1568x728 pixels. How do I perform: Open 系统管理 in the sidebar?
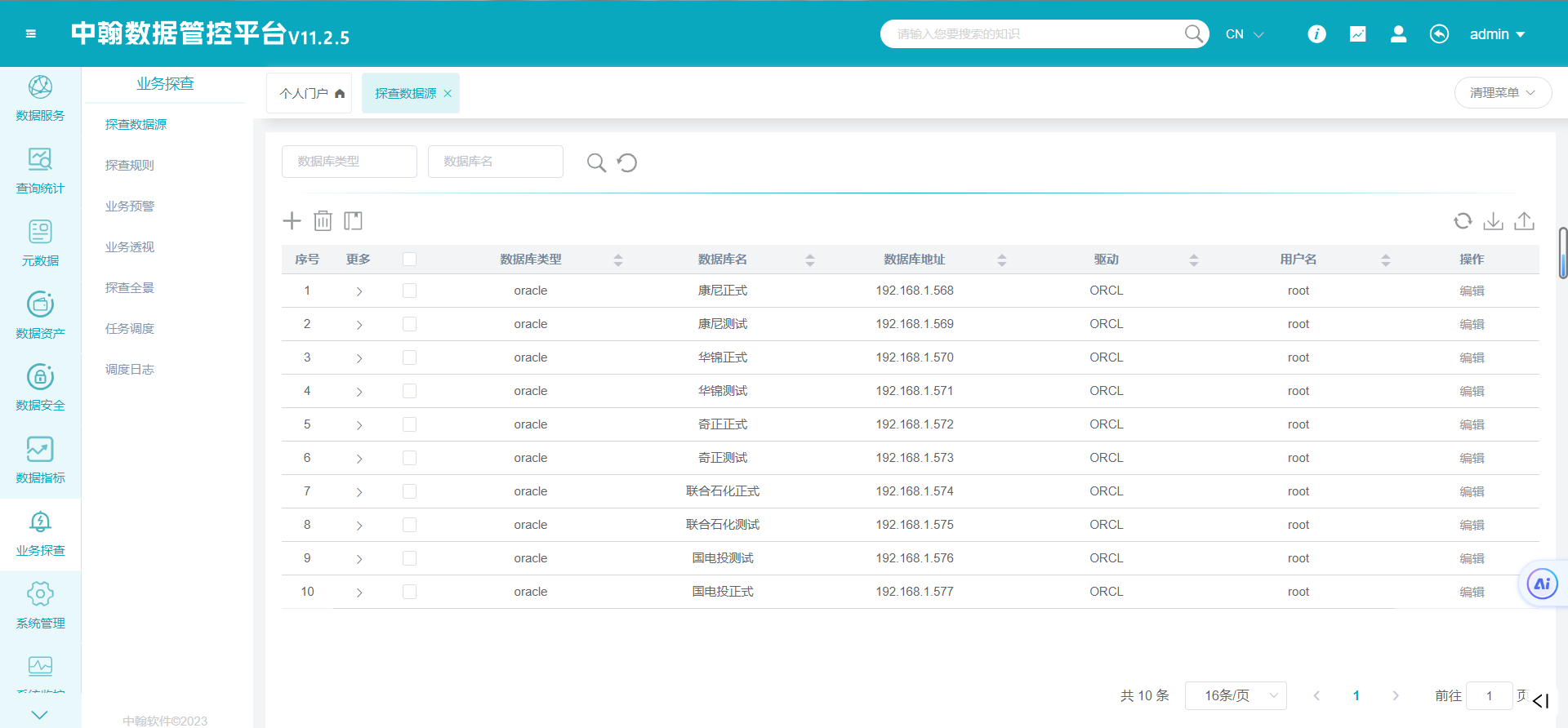click(x=40, y=606)
